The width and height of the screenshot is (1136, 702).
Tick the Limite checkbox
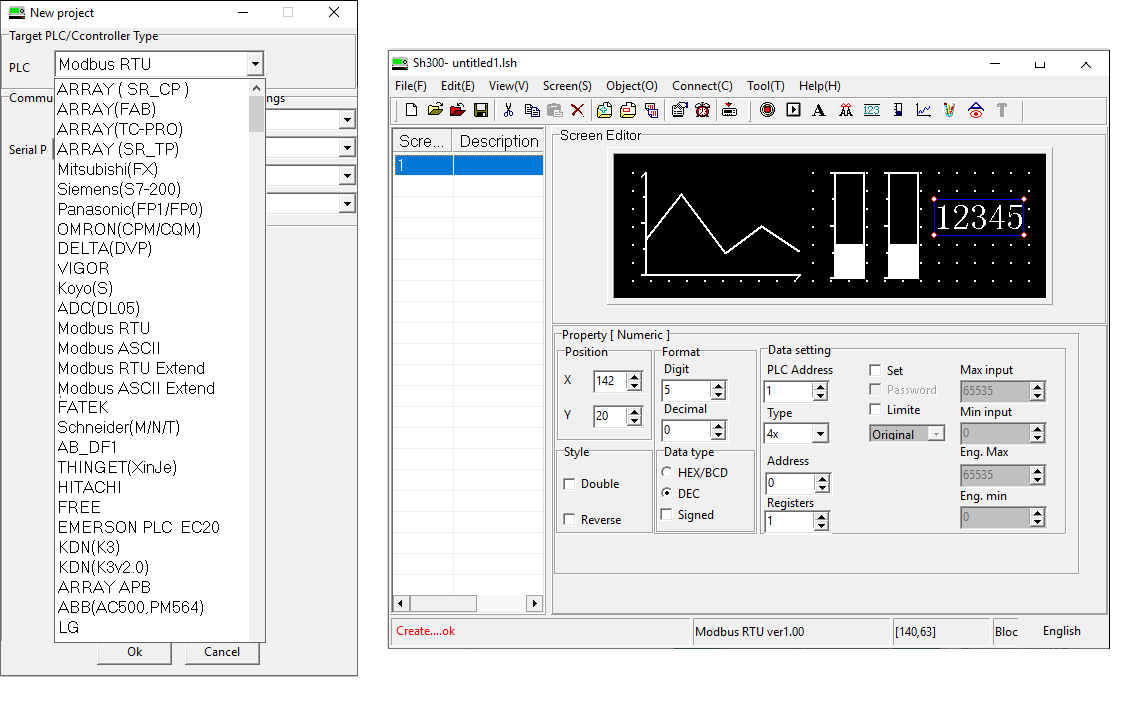click(875, 409)
